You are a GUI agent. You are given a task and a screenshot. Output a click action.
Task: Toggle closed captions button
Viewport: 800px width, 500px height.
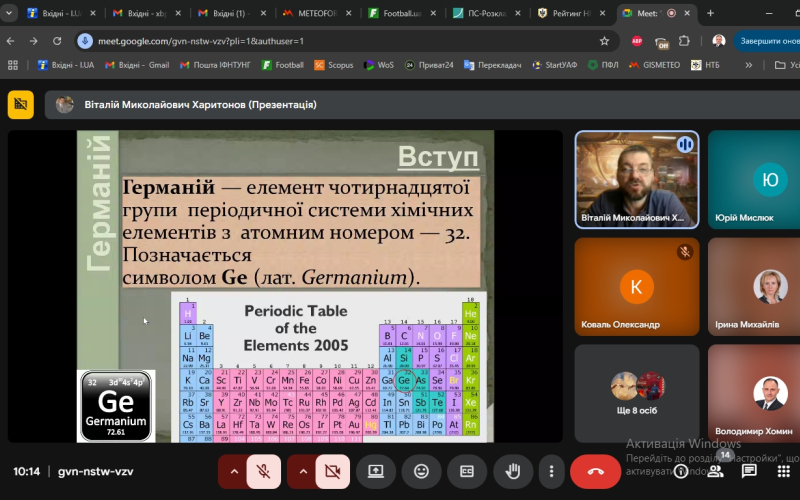466,471
